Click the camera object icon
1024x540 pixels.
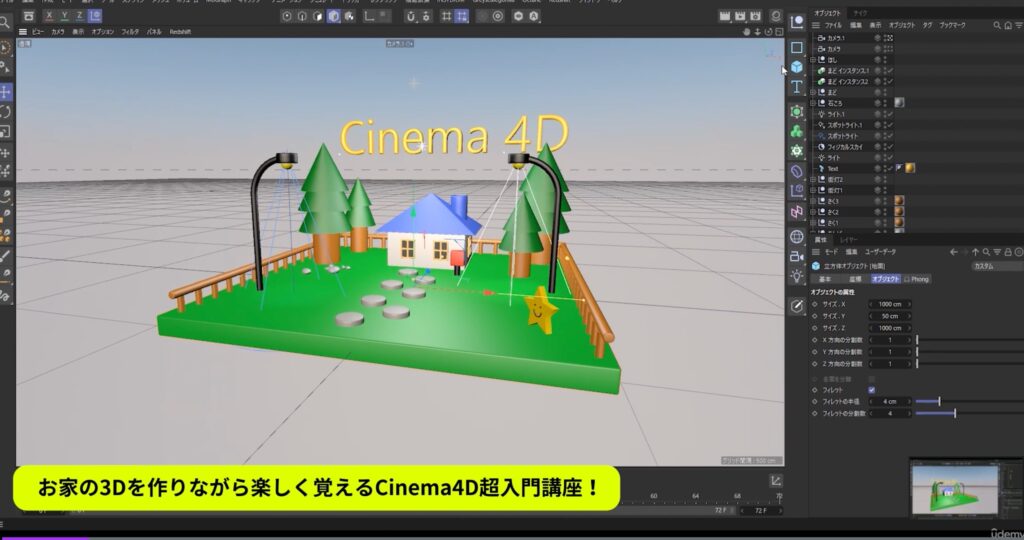click(x=797, y=256)
